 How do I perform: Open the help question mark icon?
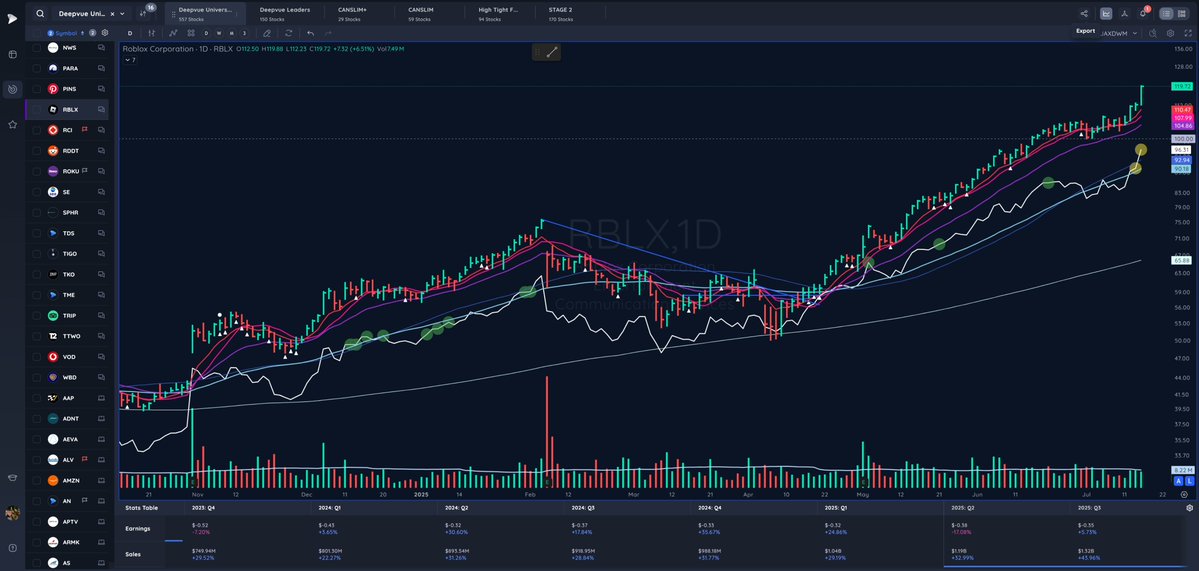[x=12, y=548]
